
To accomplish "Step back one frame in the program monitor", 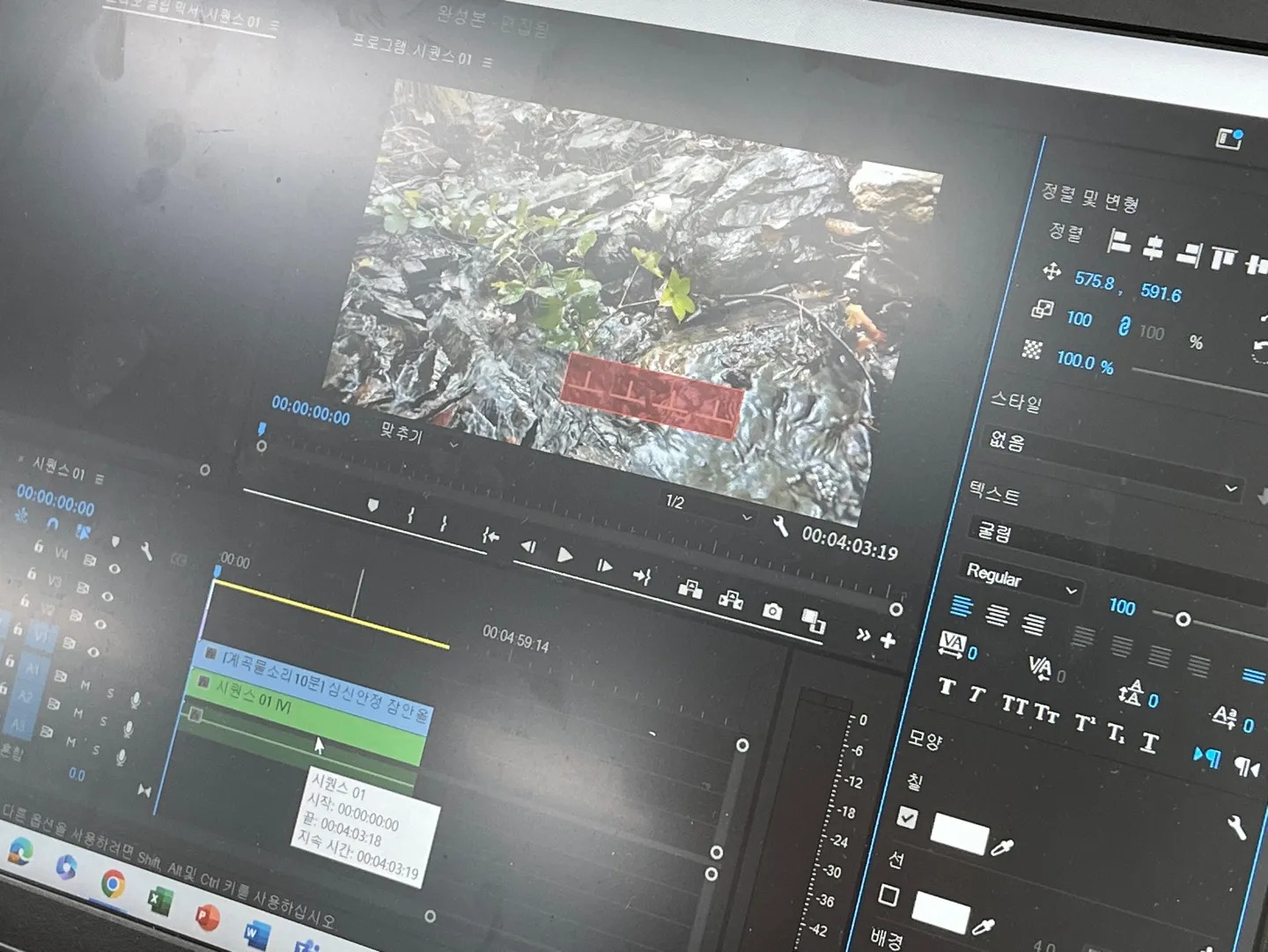I will [x=528, y=546].
